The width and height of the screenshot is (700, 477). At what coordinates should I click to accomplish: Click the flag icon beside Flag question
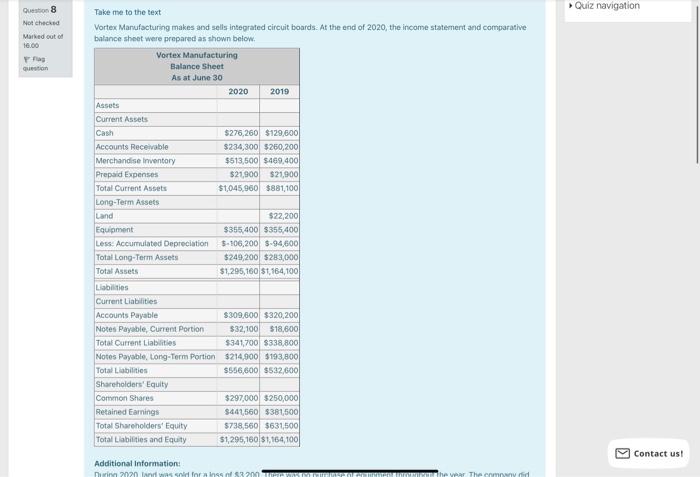pyautogui.click(x=26, y=59)
